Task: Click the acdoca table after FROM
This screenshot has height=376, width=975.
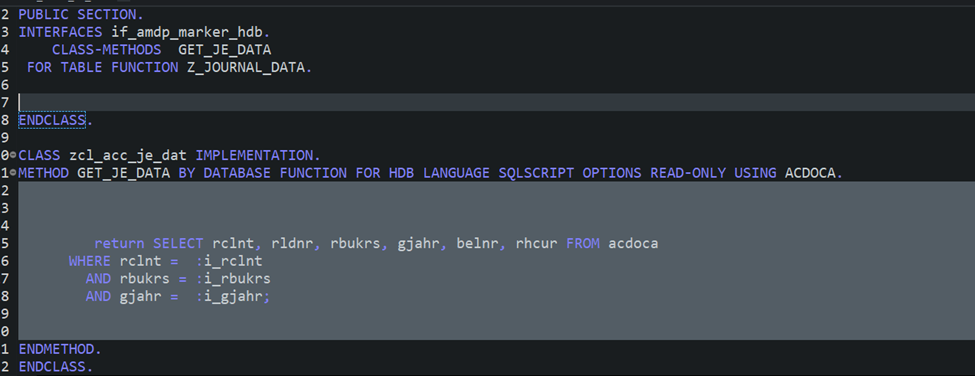Action: click(x=633, y=243)
